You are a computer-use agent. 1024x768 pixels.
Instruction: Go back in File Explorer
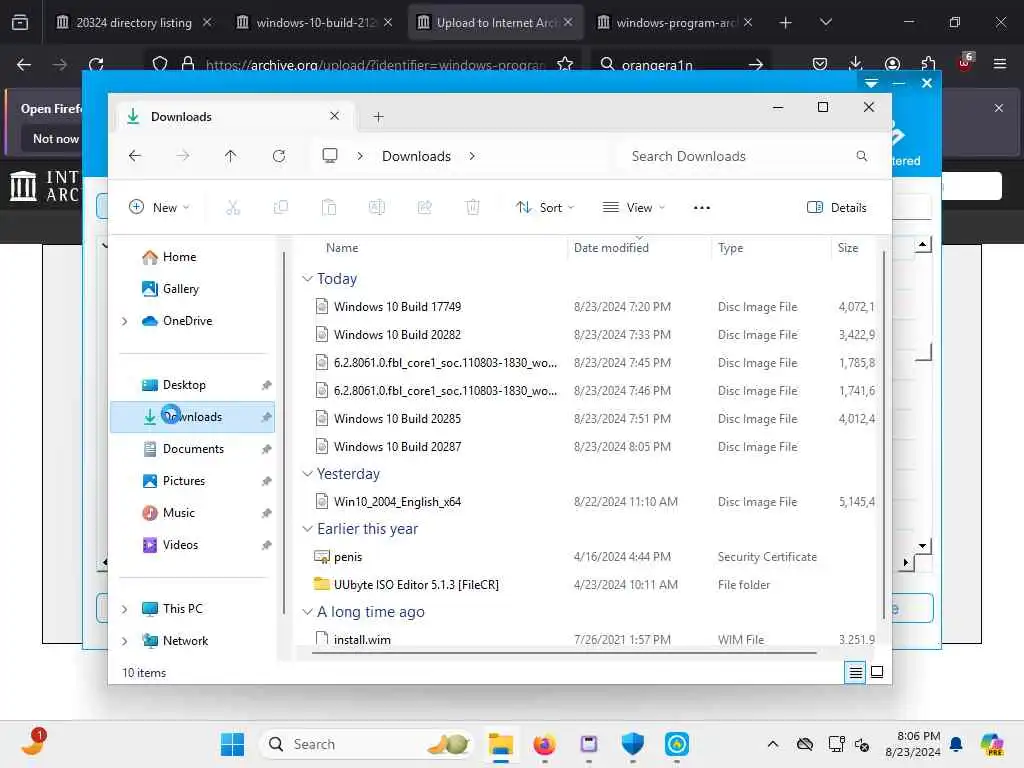pos(135,156)
